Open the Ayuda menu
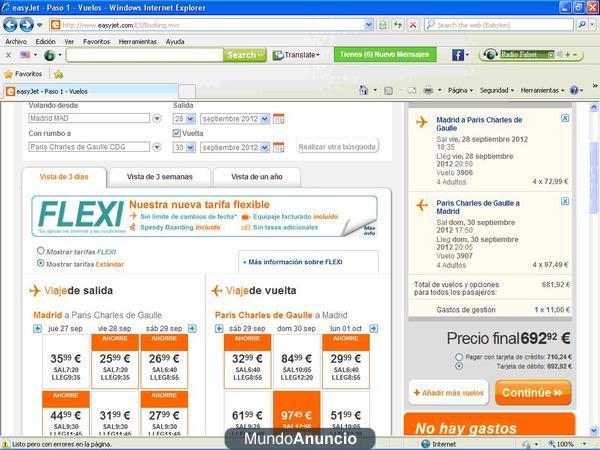Viewport: 600px width, 450px height. (175, 41)
